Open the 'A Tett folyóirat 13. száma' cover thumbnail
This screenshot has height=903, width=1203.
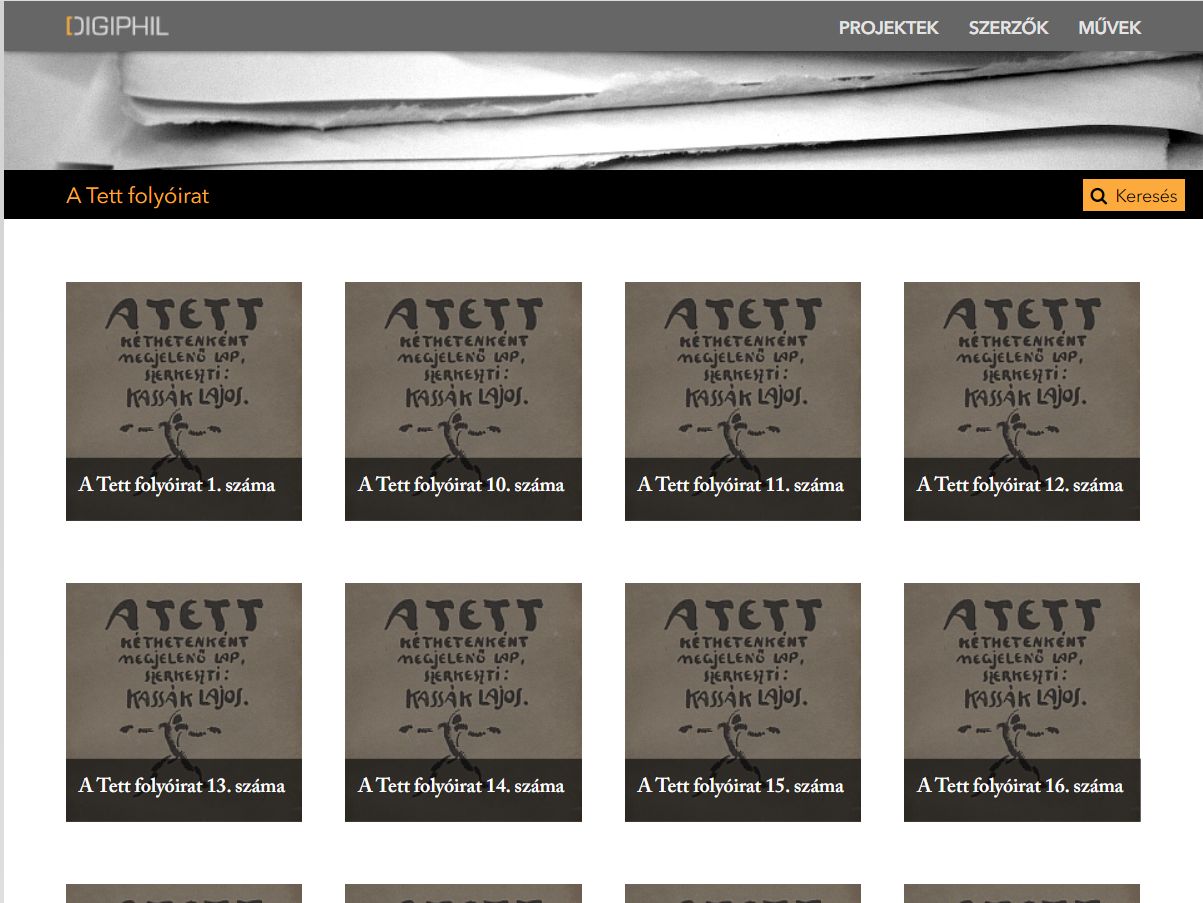(184, 702)
